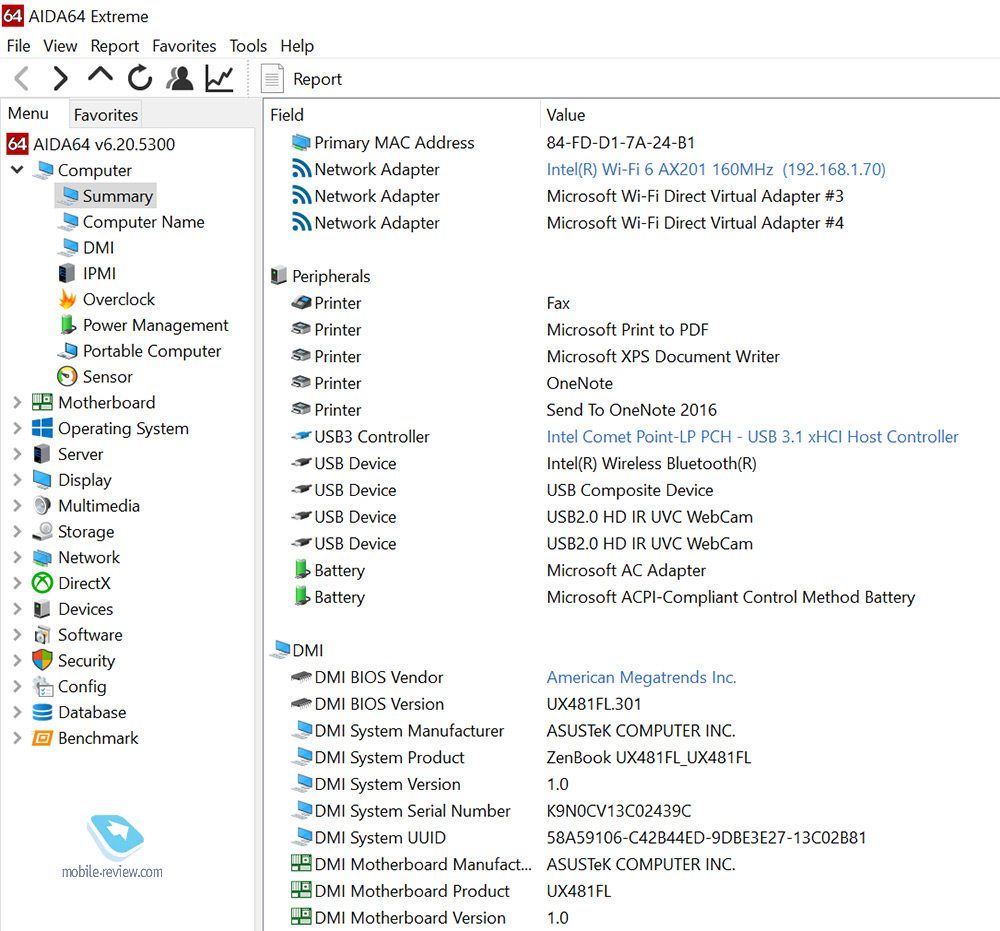Open the Help menu
Screen dimensions: 1000x931
(x=297, y=46)
